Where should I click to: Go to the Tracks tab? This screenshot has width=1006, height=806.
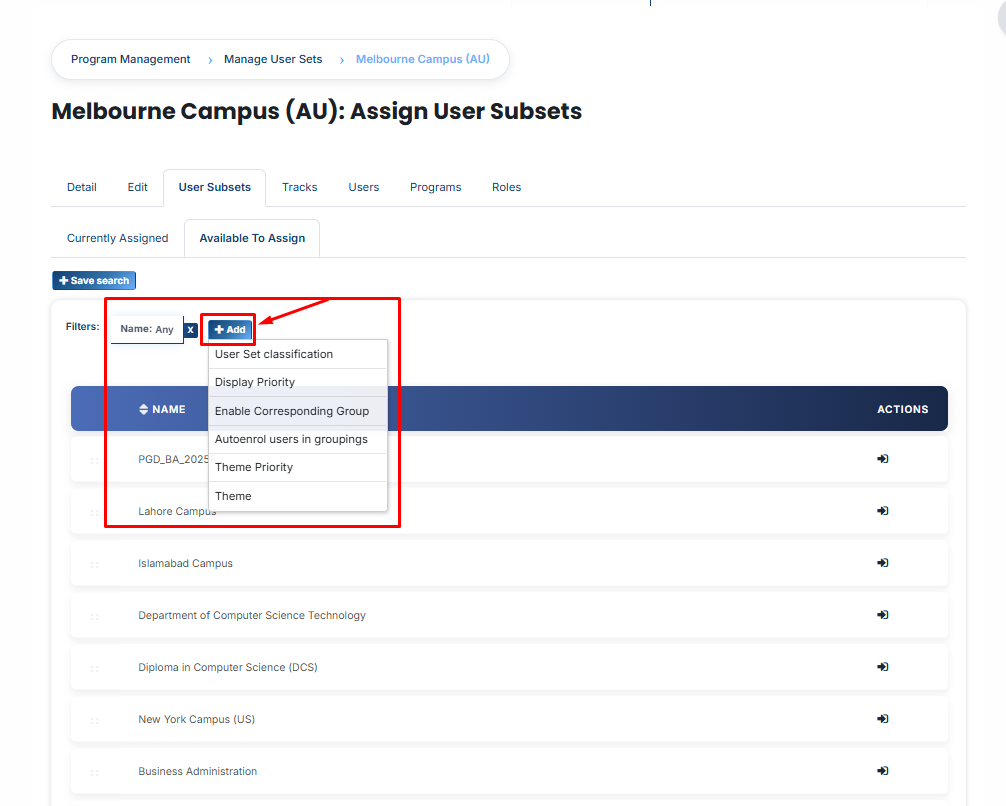click(300, 187)
